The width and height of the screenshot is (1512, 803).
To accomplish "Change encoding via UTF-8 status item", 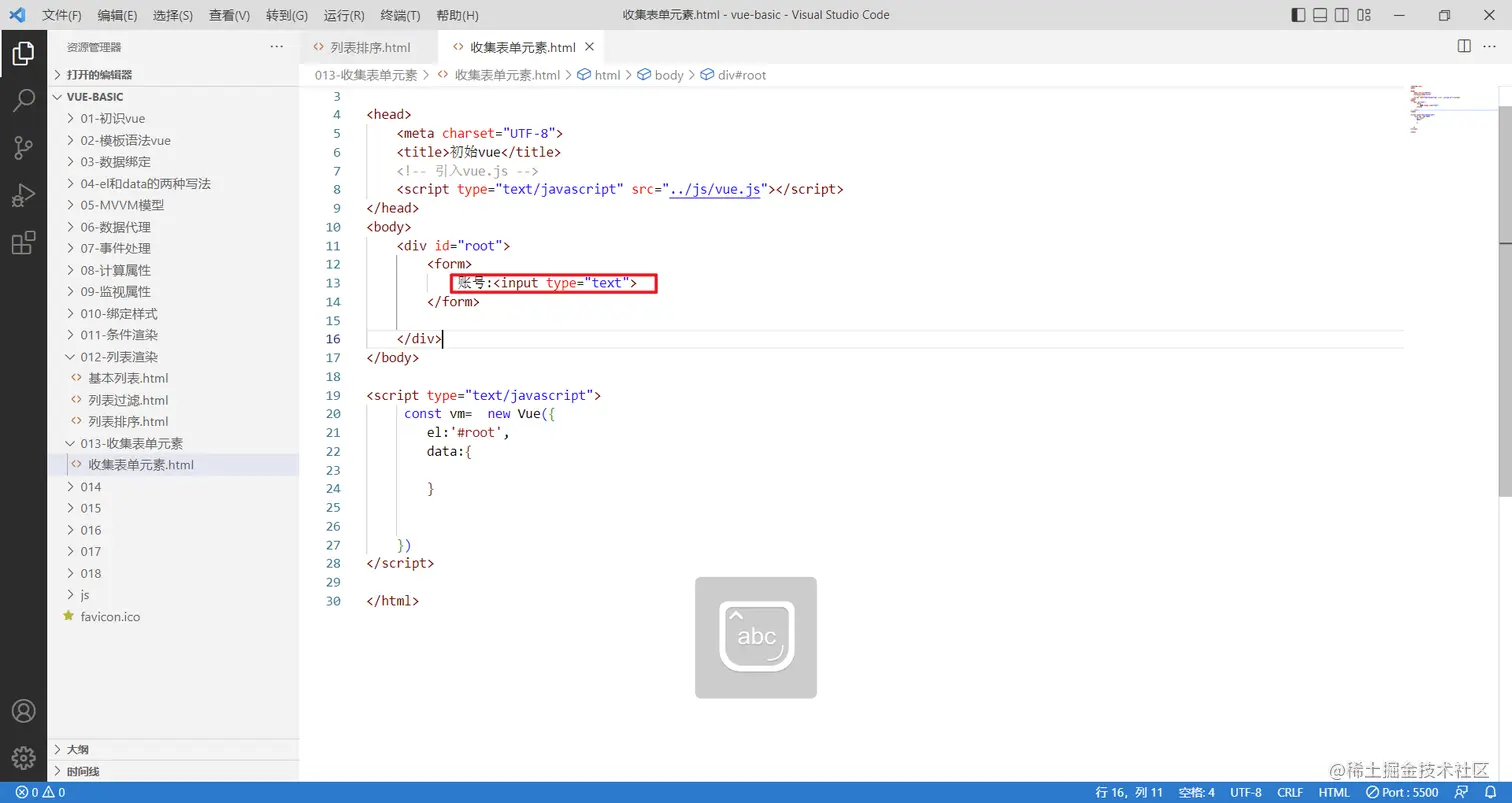I will click(1246, 792).
